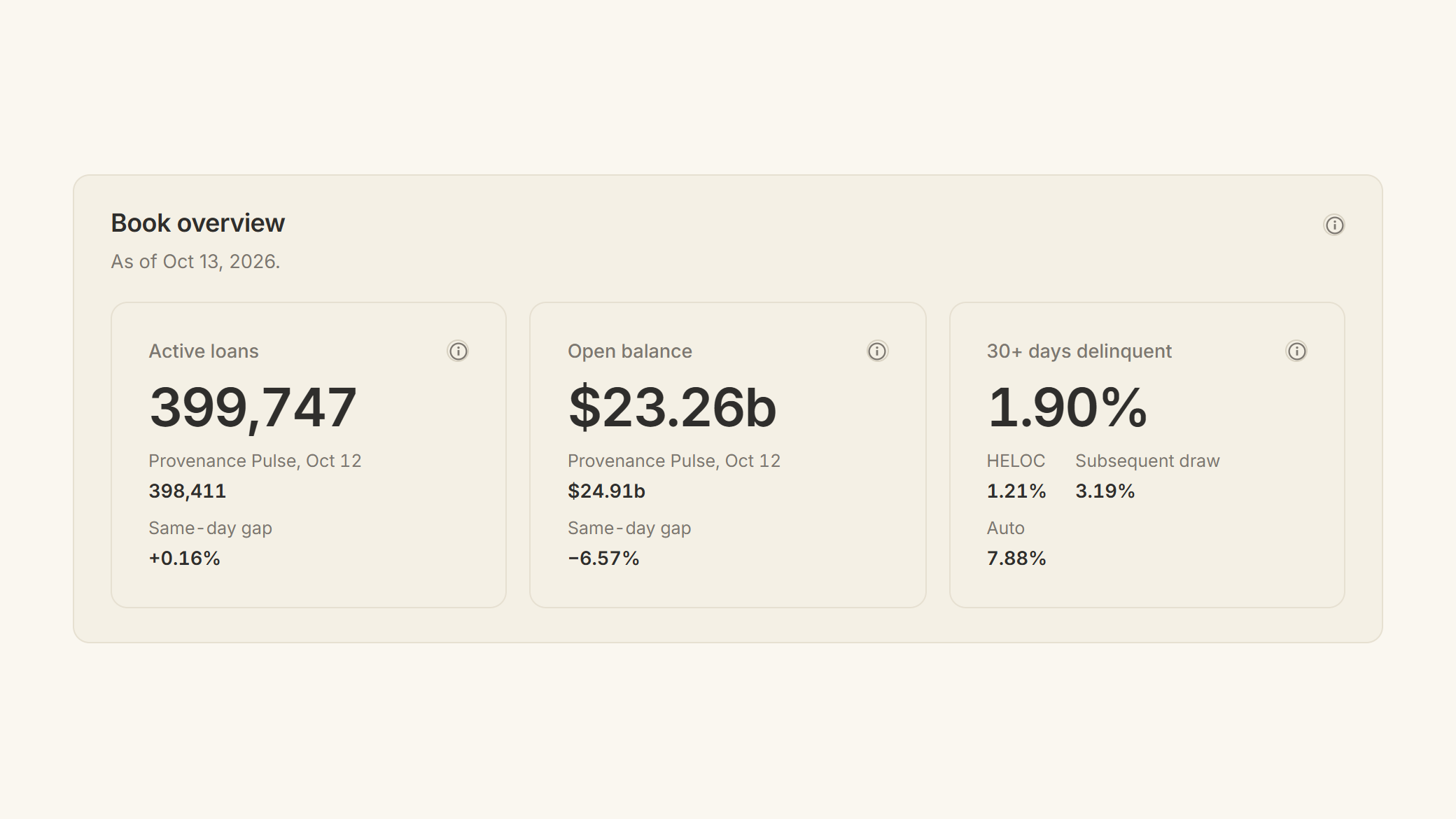Select the HELOC 1.21% value
This screenshot has width=1456, height=819.
tap(1016, 491)
